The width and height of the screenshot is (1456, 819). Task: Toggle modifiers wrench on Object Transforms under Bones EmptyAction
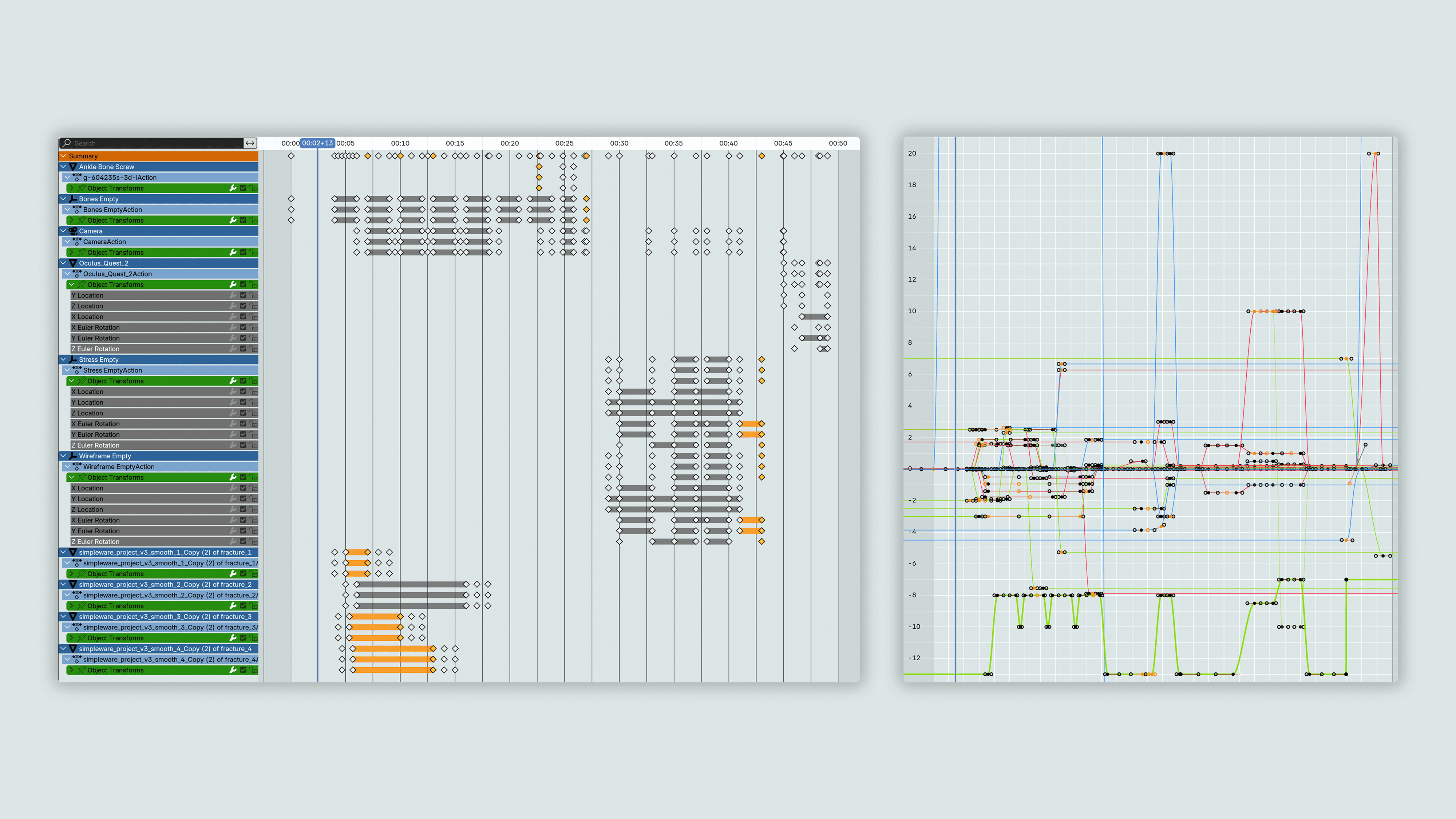[x=233, y=220]
